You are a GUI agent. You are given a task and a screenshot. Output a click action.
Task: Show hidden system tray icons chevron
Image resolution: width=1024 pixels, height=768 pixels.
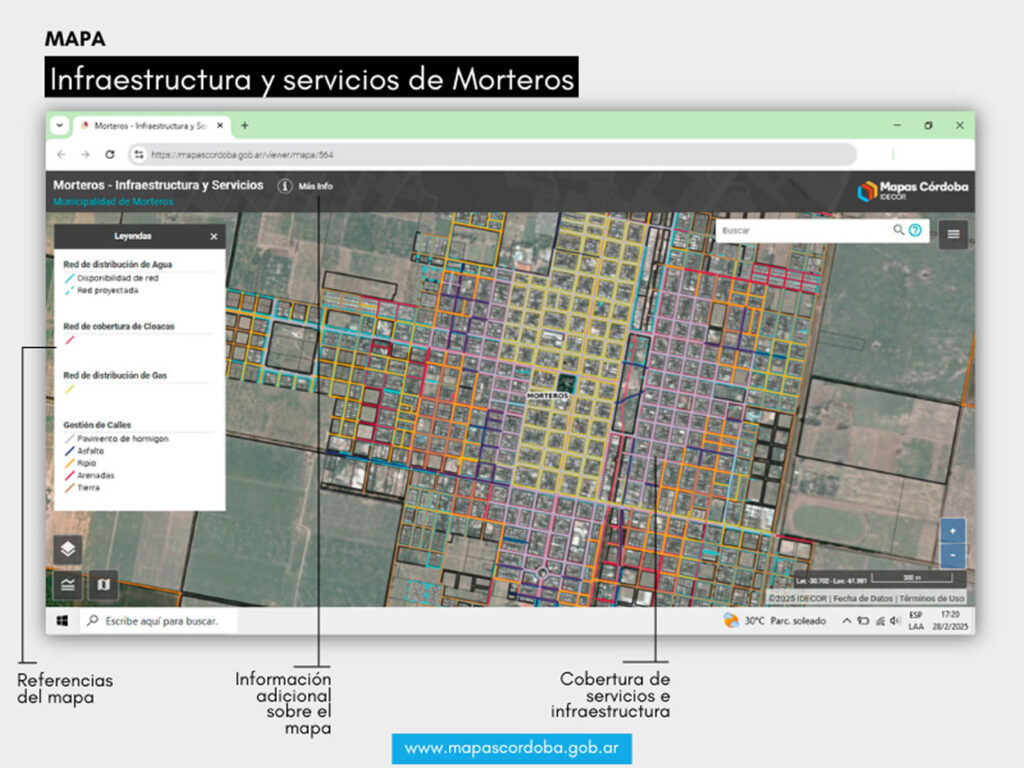(846, 621)
